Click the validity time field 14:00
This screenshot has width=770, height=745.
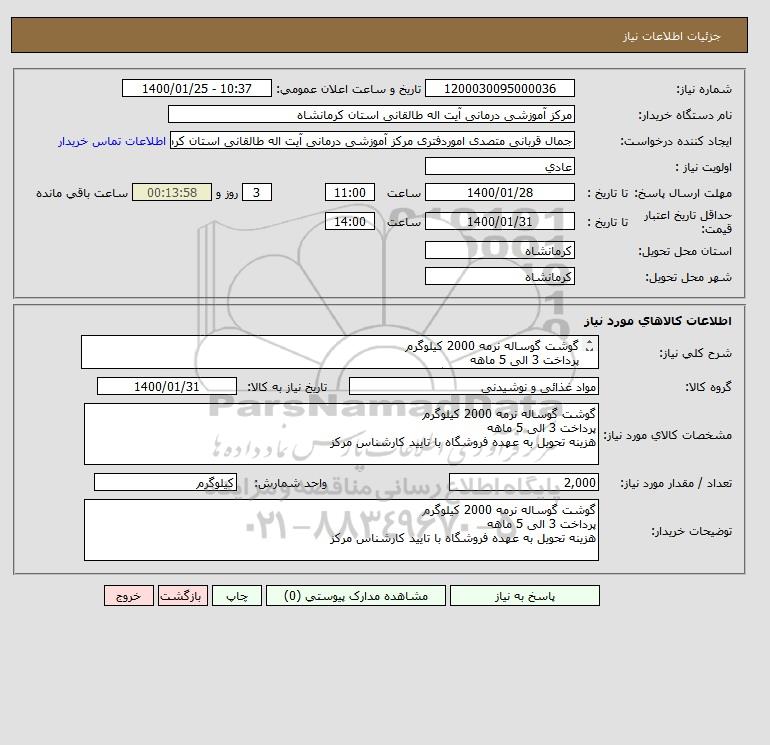pyautogui.click(x=350, y=221)
